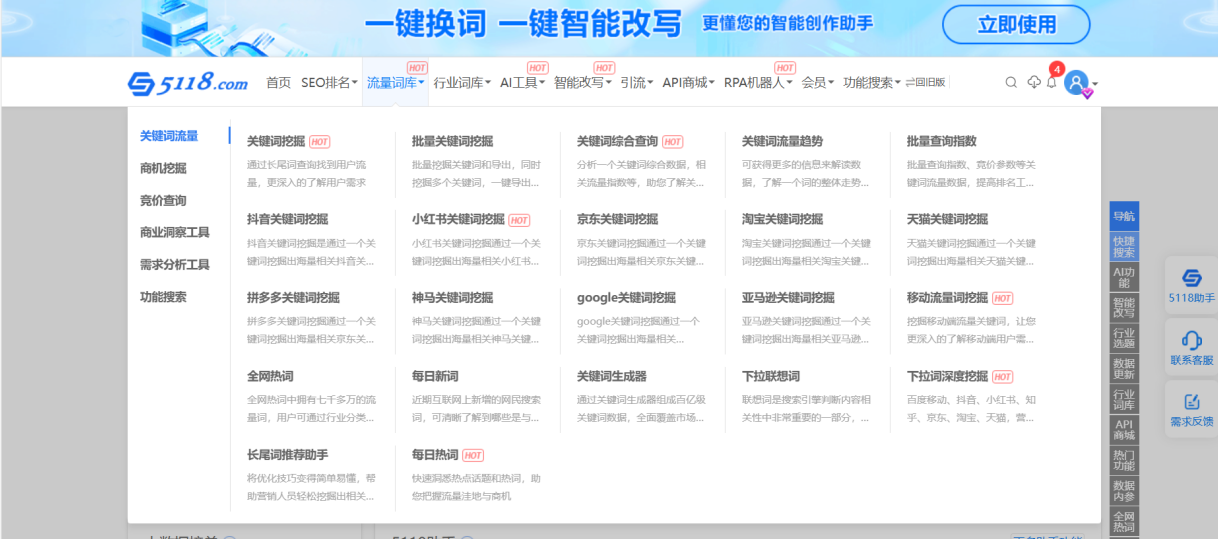Open 批量关键词挖掘 tool

[x=452, y=141]
